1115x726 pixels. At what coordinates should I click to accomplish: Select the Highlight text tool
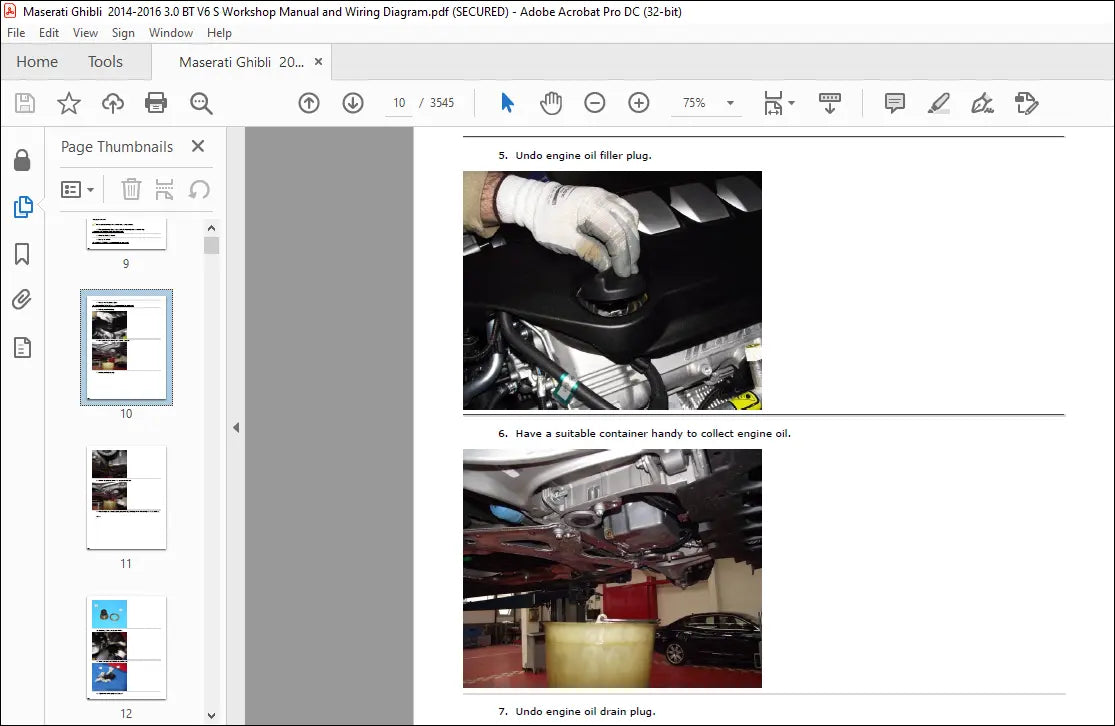[x=938, y=103]
